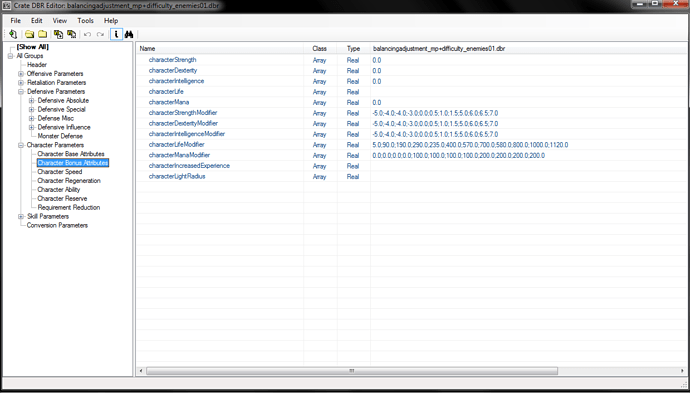Select Character Ability in the tree
Viewport: 690px width, 393px height.
pos(59,190)
